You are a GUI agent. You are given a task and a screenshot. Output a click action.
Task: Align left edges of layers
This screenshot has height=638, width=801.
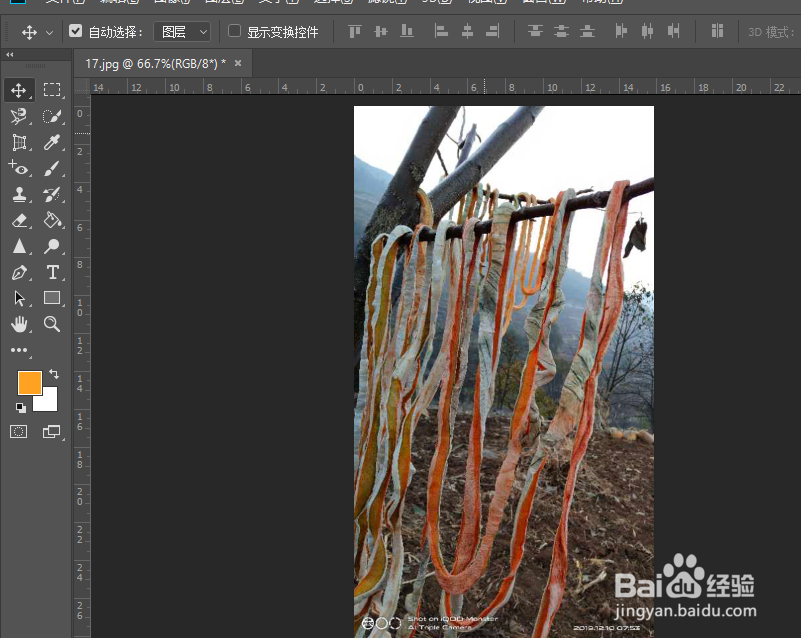pyautogui.click(x=441, y=32)
